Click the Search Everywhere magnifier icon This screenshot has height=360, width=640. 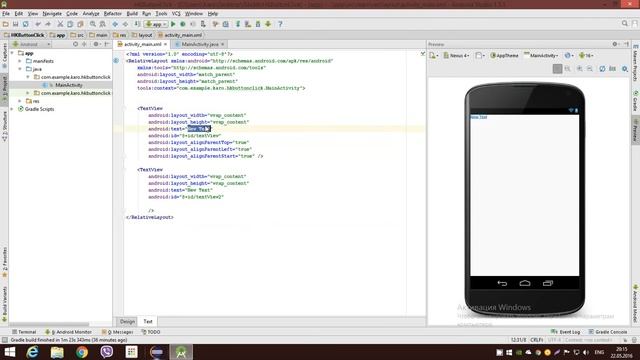pos(624,24)
